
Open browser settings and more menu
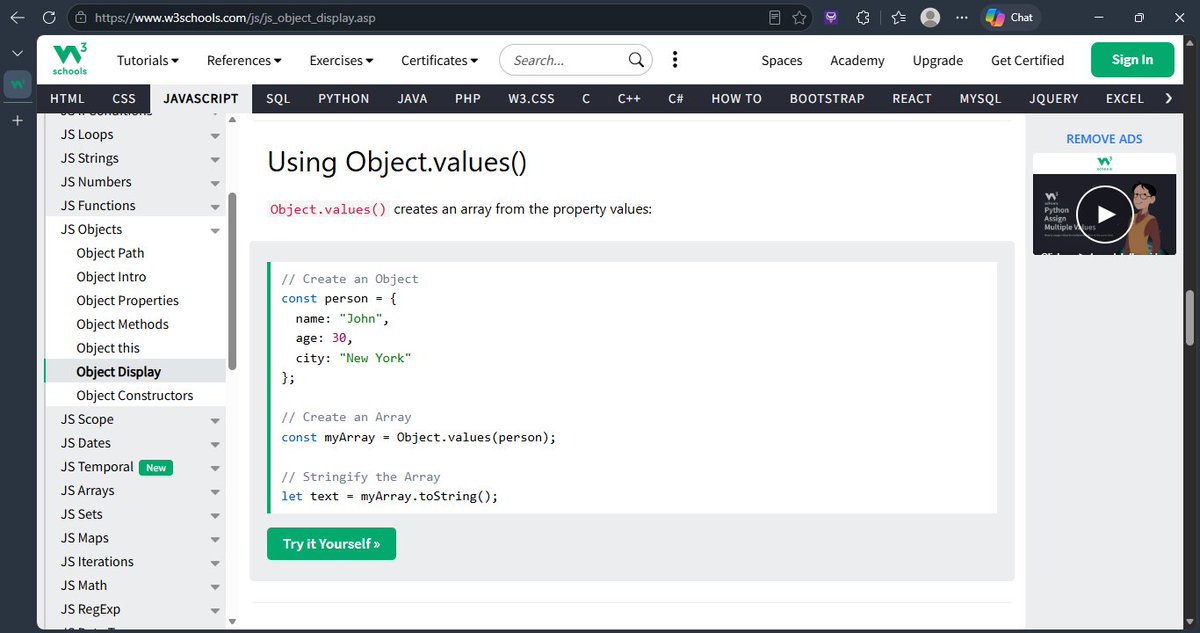click(962, 17)
